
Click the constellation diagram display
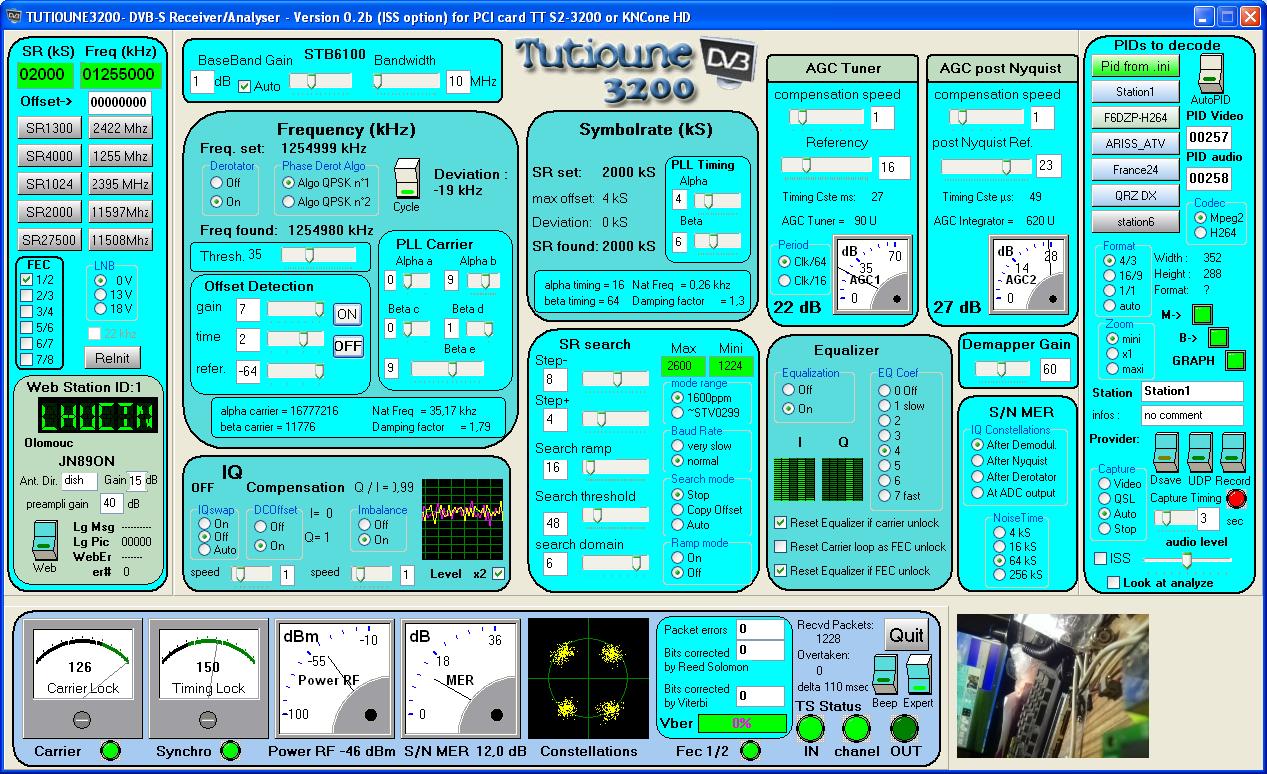tap(587, 679)
